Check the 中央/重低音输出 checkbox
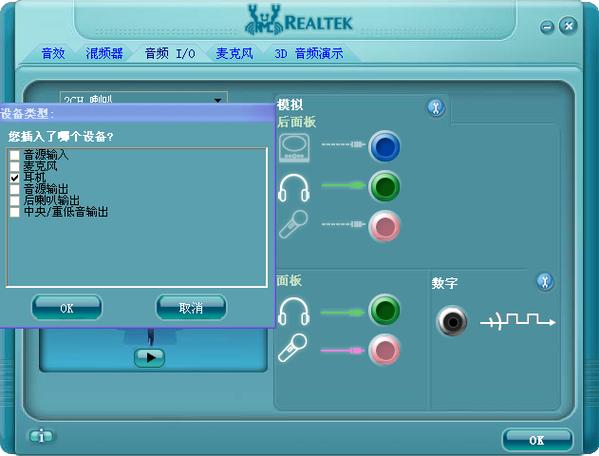599x456 pixels. 15,212
